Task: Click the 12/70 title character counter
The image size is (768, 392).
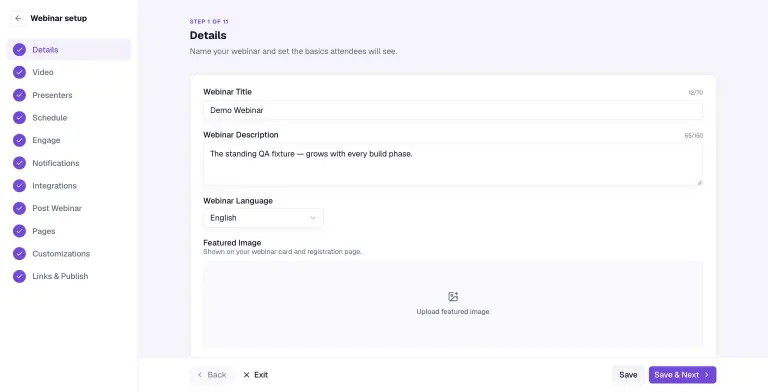Action: click(696, 93)
